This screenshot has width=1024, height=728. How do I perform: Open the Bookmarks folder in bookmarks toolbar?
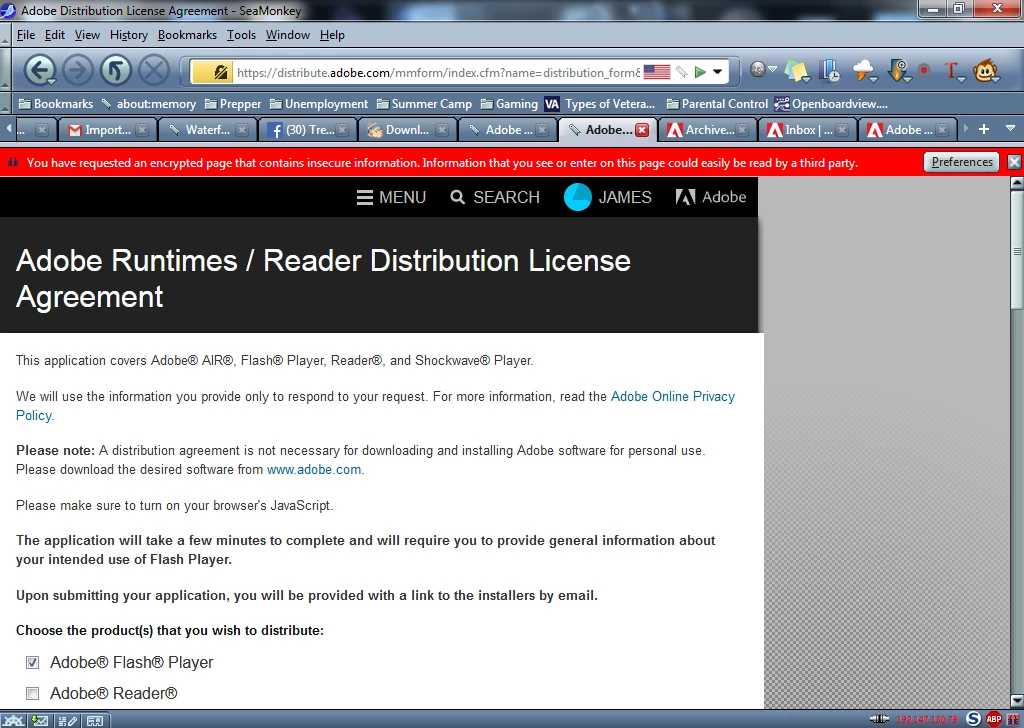click(56, 104)
